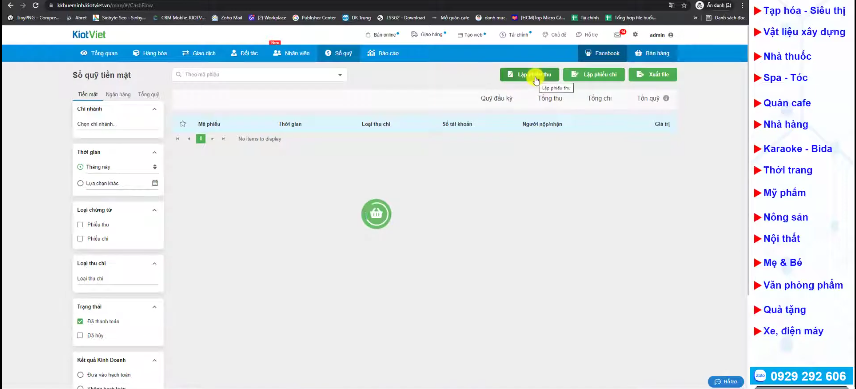856x389 pixels.
Task: Collapse the Chi nhánh filter panel
Action: [x=154, y=109]
